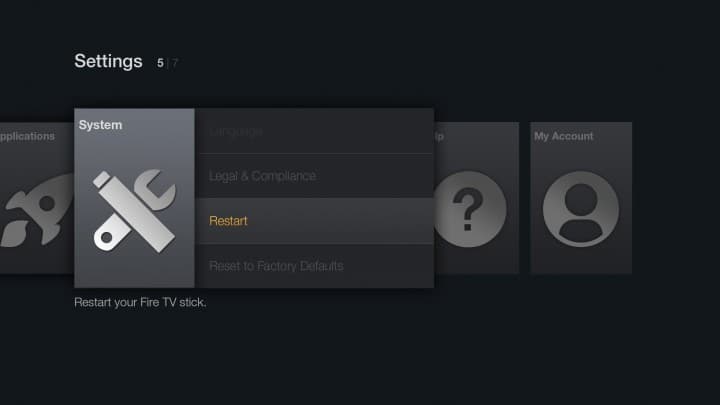Click the My Account tile label

(x=563, y=136)
